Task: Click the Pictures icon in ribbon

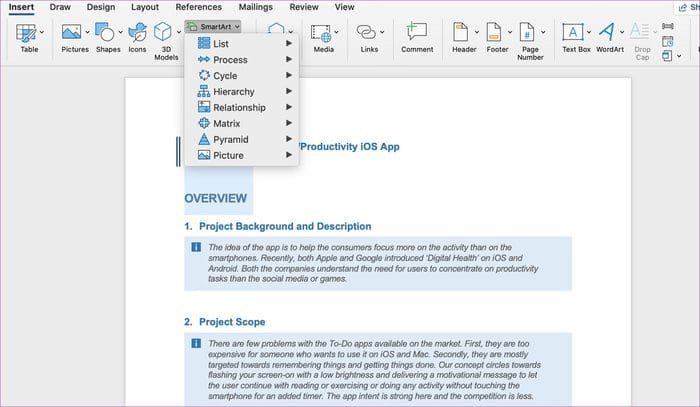Action: pyautogui.click(x=71, y=32)
